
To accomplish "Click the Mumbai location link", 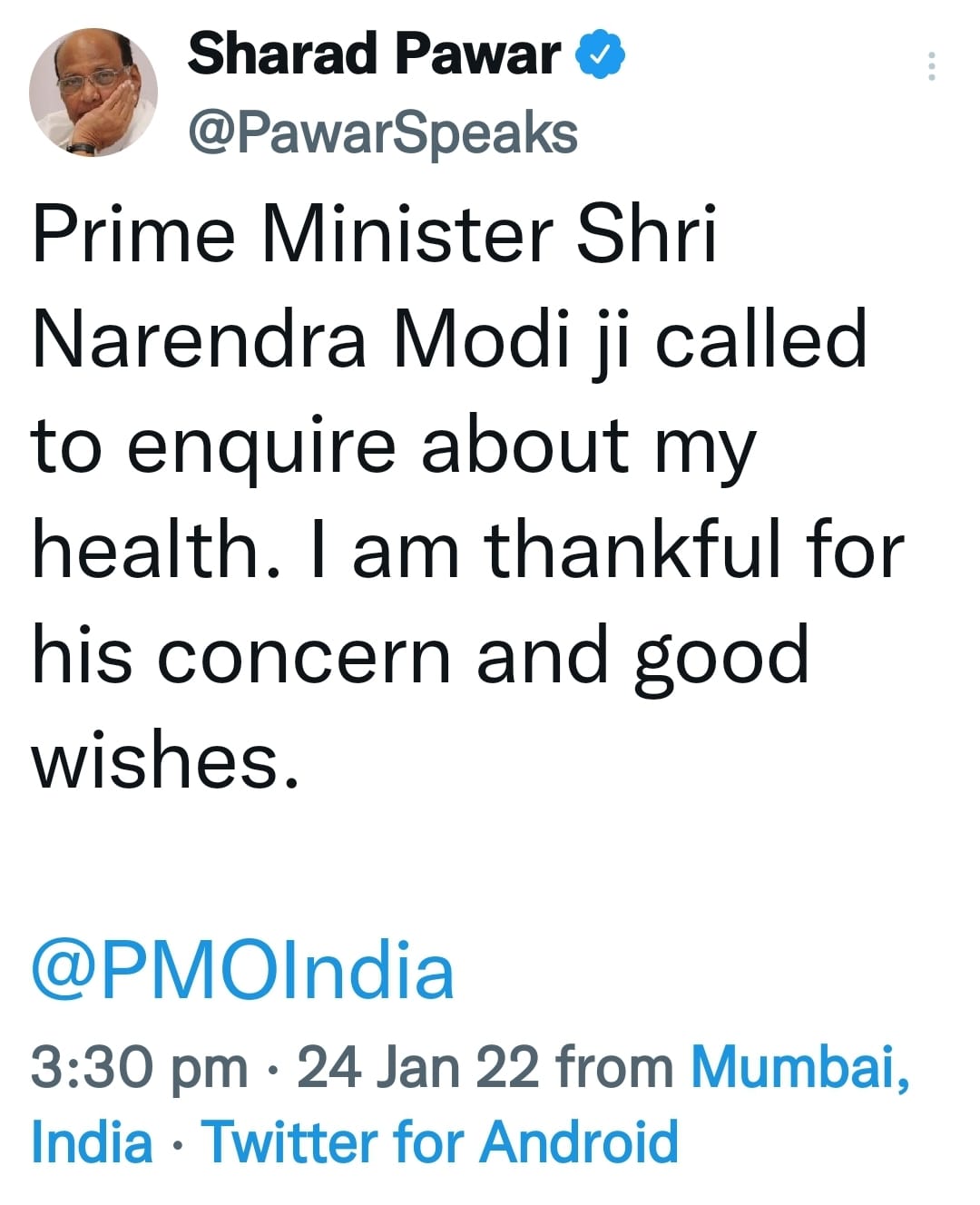I will (800, 1066).
